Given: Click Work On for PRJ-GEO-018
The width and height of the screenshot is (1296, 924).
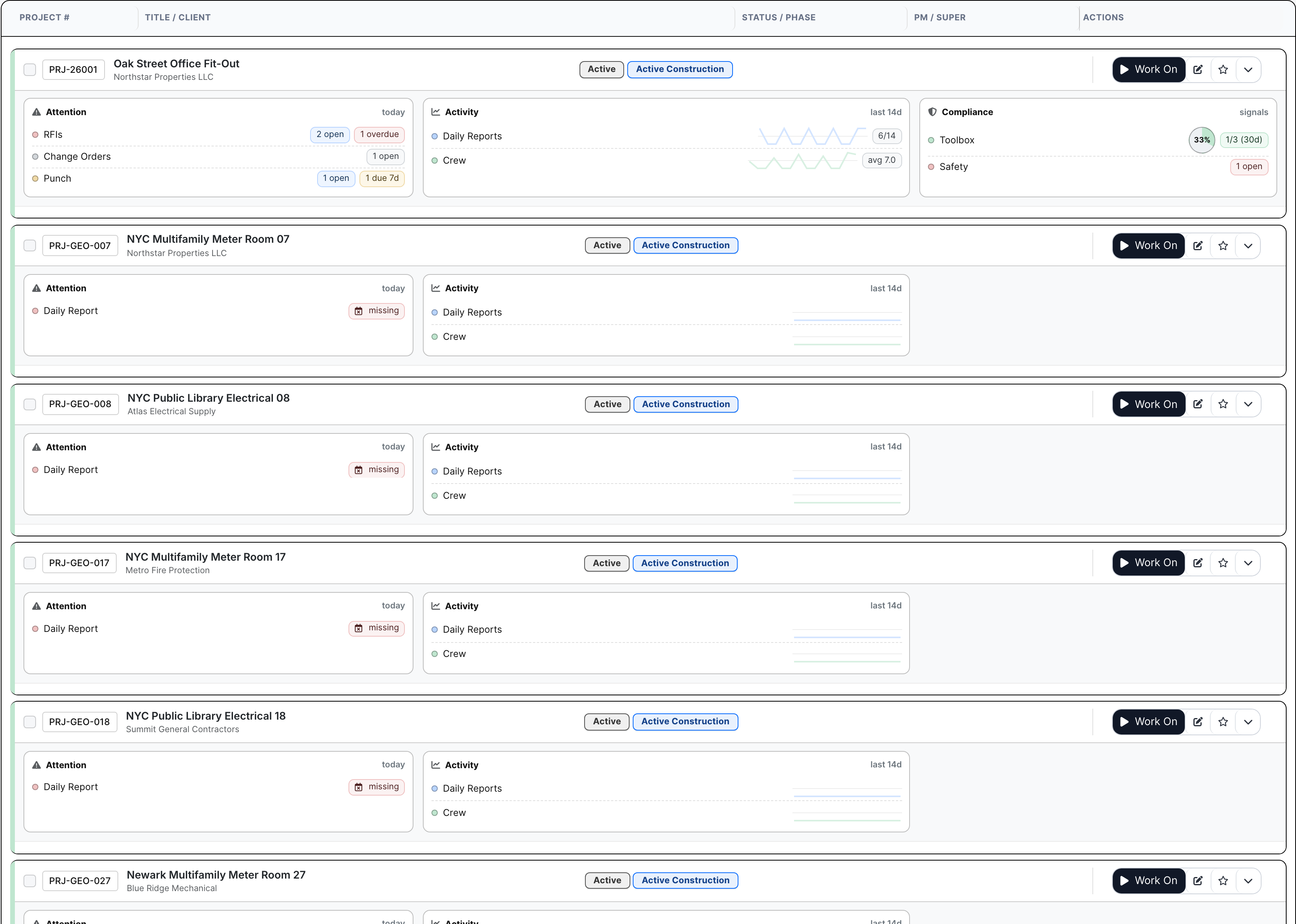Looking at the screenshot, I should [x=1149, y=722].
